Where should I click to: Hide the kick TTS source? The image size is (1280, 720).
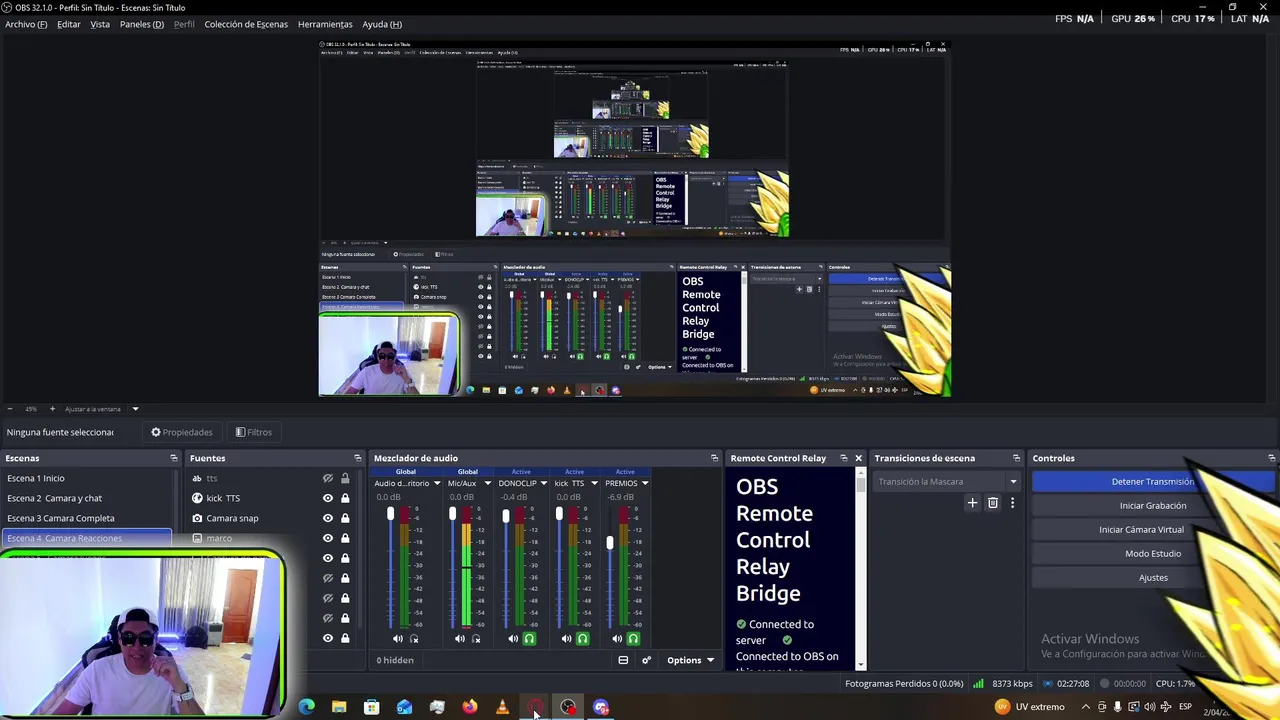pyautogui.click(x=328, y=498)
